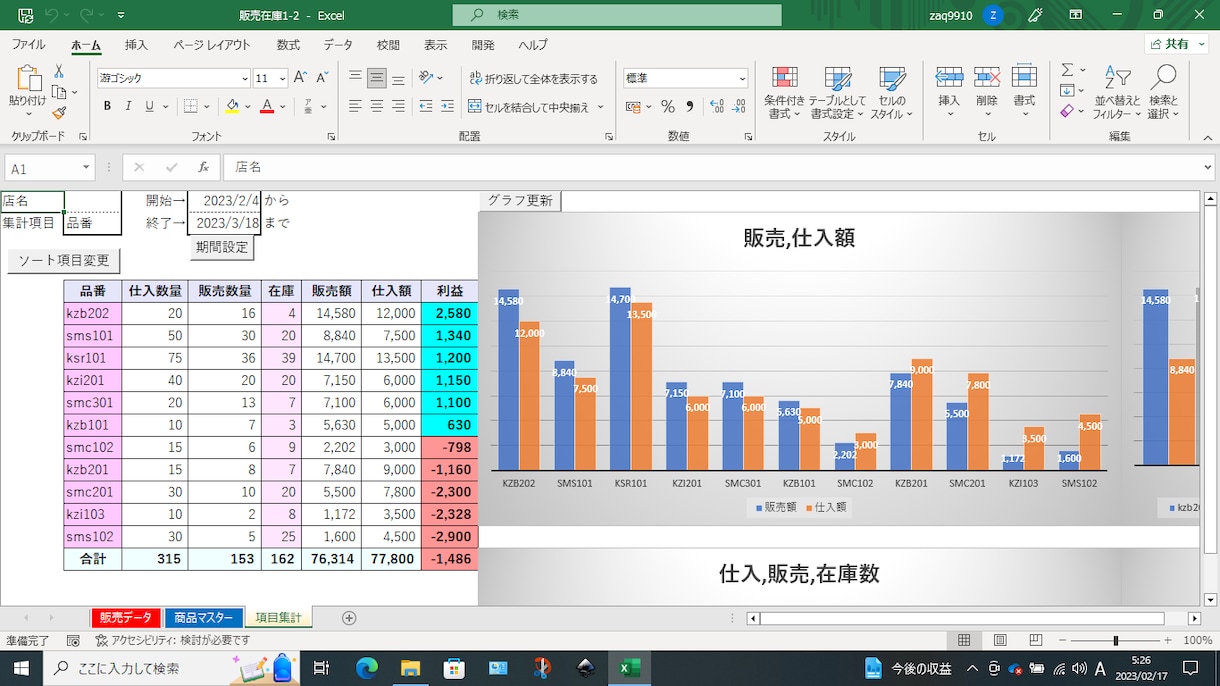Image resolution: width=1220 pixels, height=686 pixels.
Task: Open テーブルとして書式設定 menu
Action: tap(838, 93)
